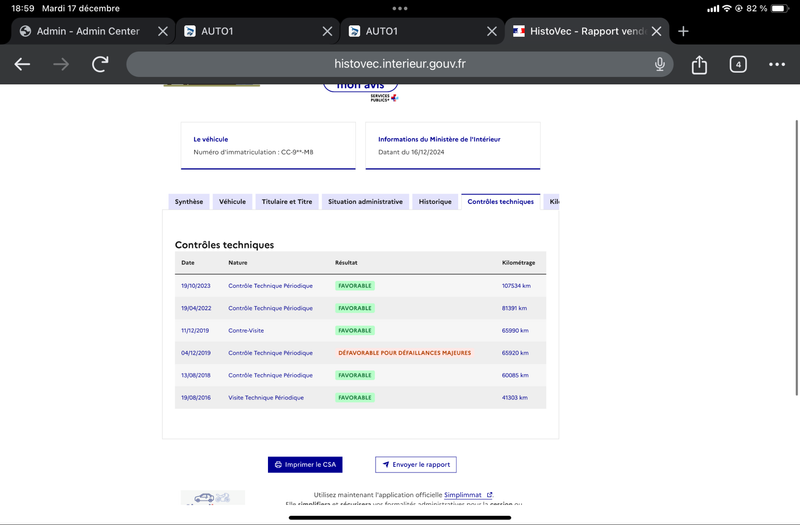Click Visite Technique Périodique entry
Viewport: 800px width, 525px height.
point(266,398)
